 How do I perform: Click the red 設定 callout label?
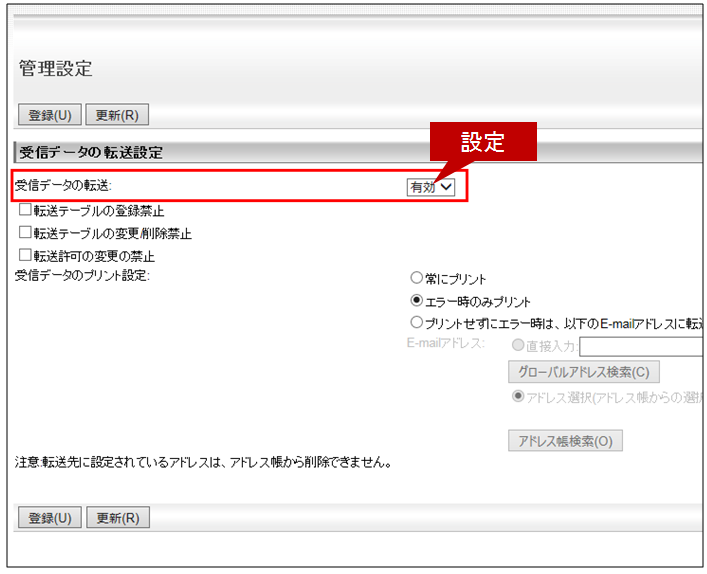point(483,142)
